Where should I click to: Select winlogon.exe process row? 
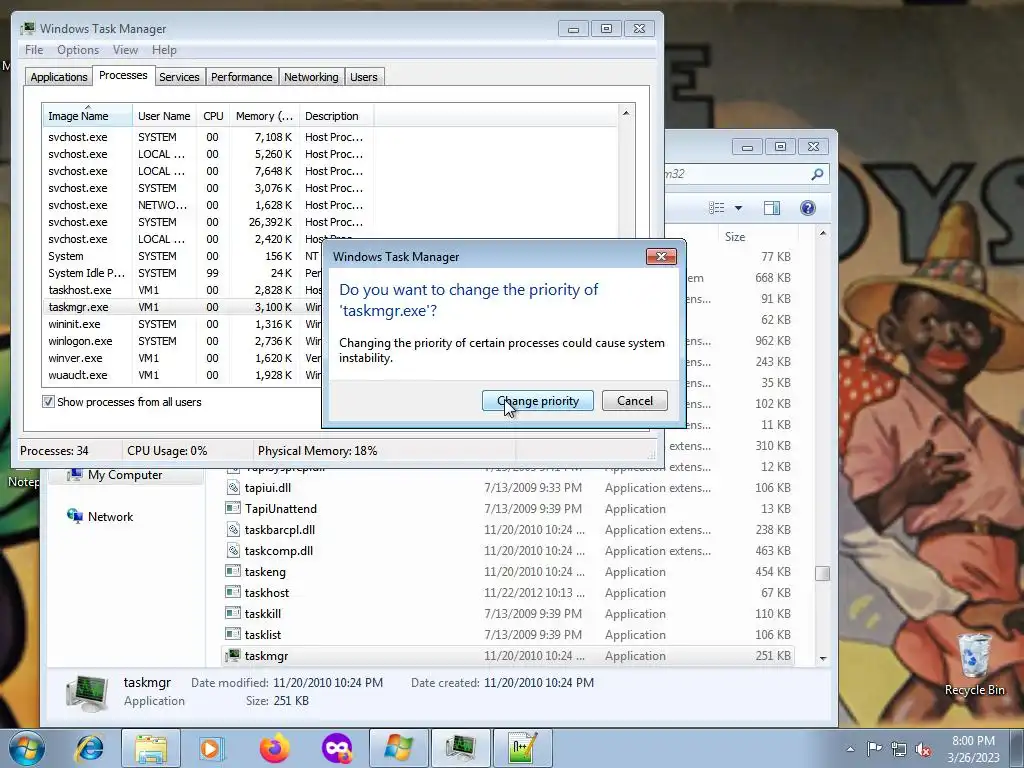pyautogui.click(x=182, y=341)
